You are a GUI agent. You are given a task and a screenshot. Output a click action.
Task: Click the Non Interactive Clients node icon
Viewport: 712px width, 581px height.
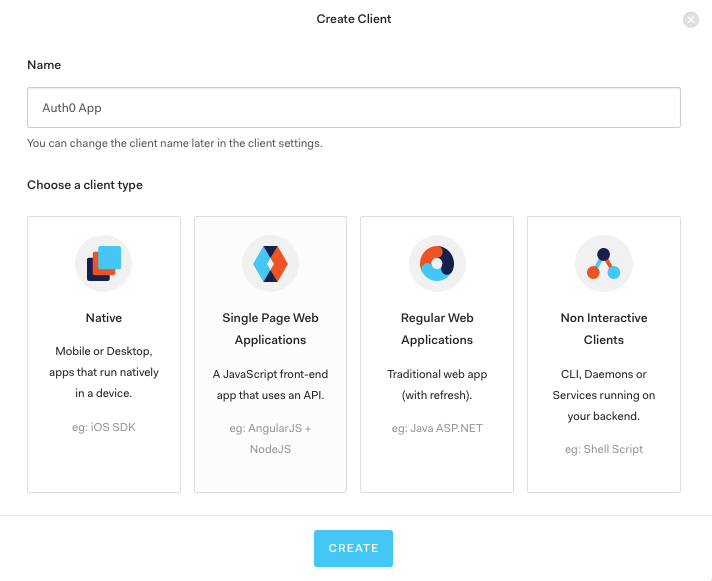point(603,263)
